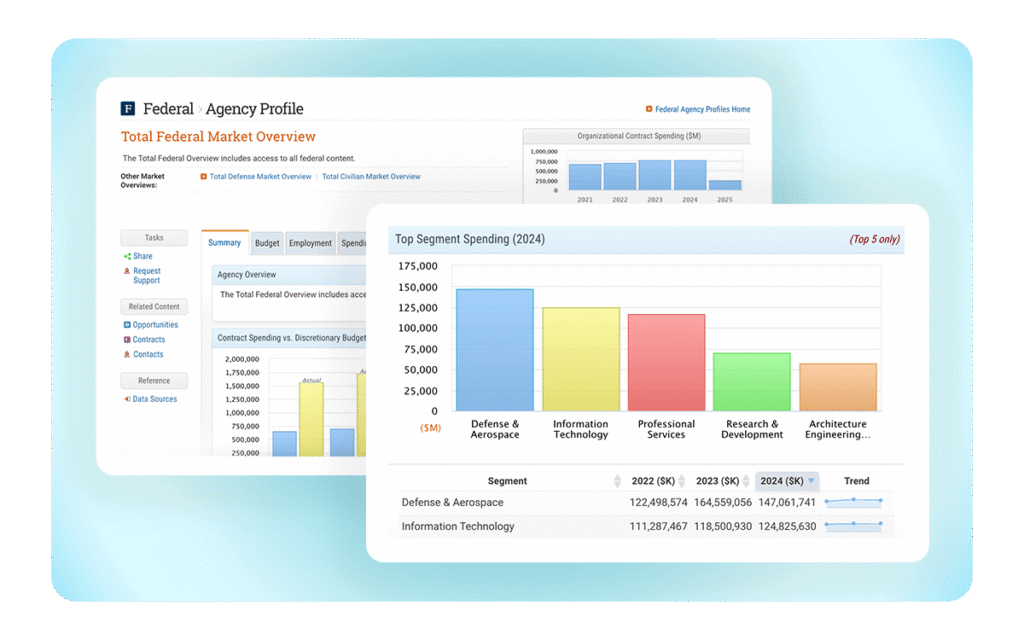Toggle sorting on the Segment column
The height and width of the screenshot is (640, 1024).
[615, 481]
